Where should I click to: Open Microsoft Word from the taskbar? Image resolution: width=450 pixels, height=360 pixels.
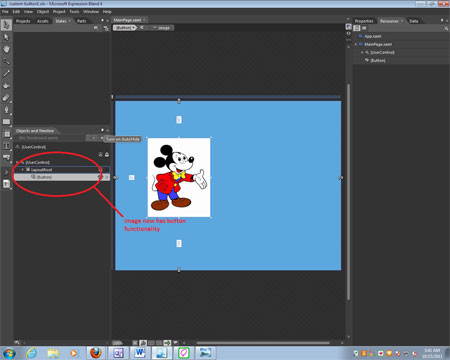(x=140, y=353)
